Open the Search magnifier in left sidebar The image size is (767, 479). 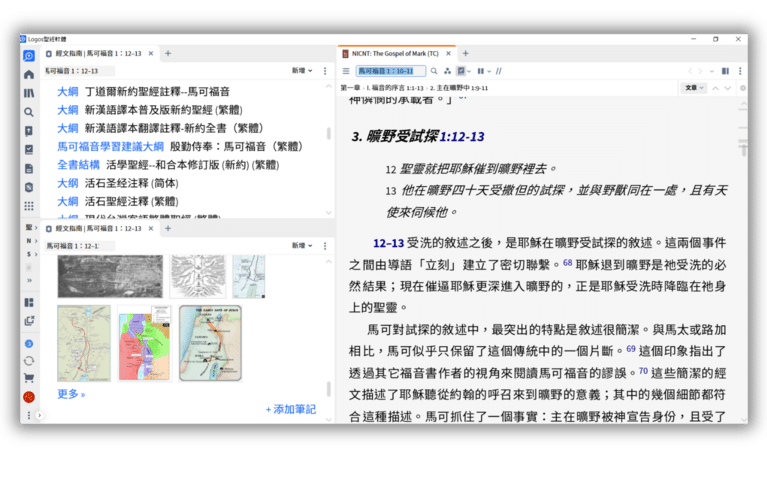coord(29,112)
